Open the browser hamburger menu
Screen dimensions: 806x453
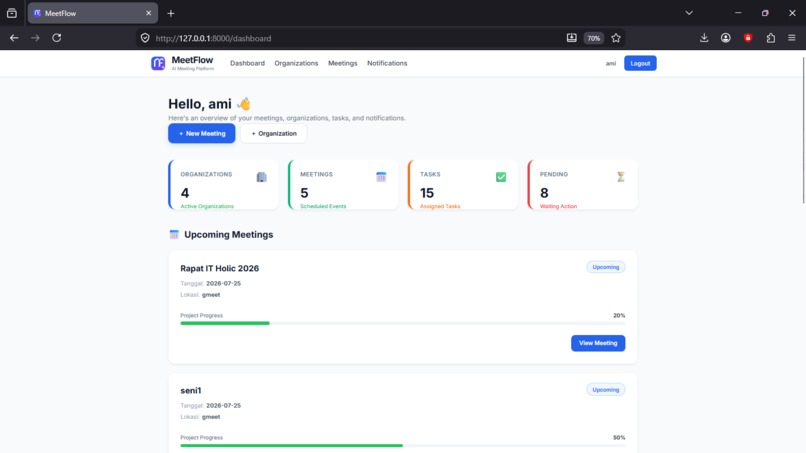(x=792, y=38)
